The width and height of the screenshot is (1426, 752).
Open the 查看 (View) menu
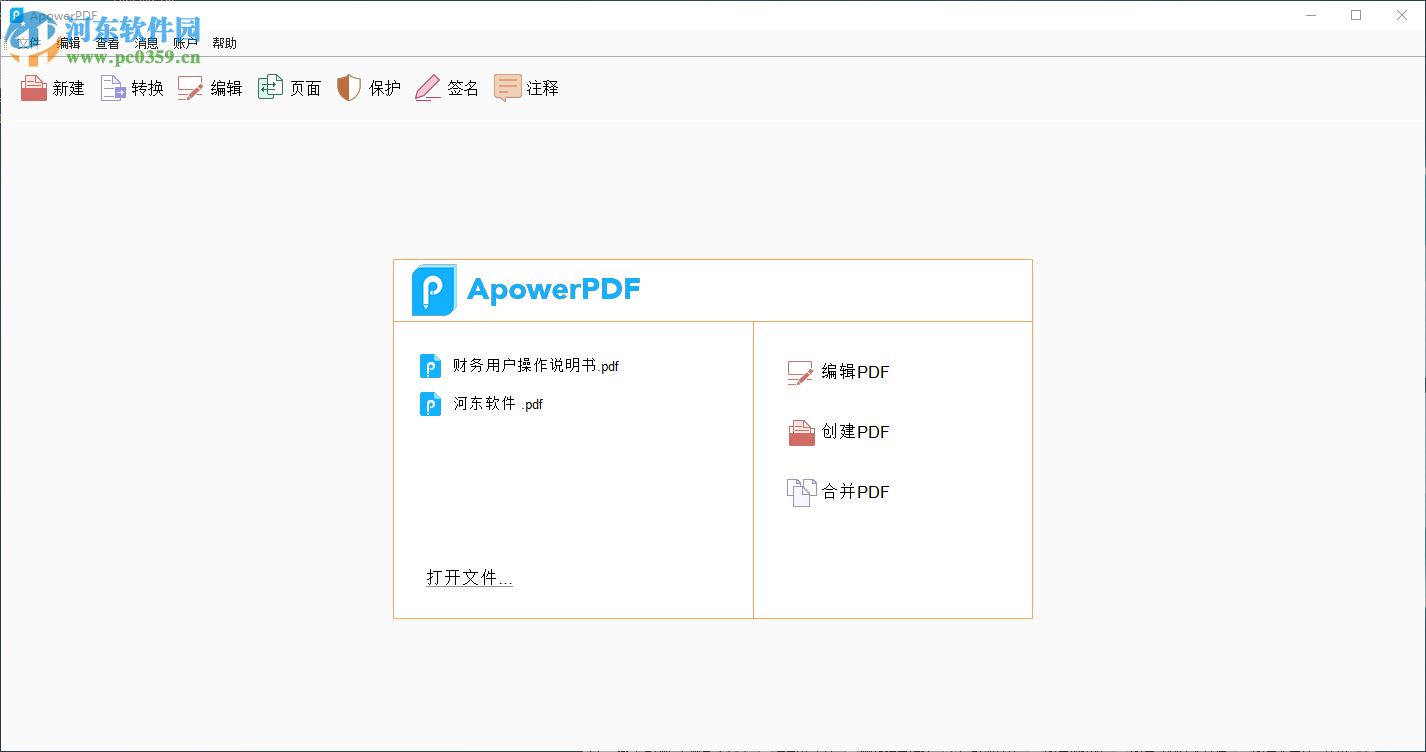coord(107,42)
